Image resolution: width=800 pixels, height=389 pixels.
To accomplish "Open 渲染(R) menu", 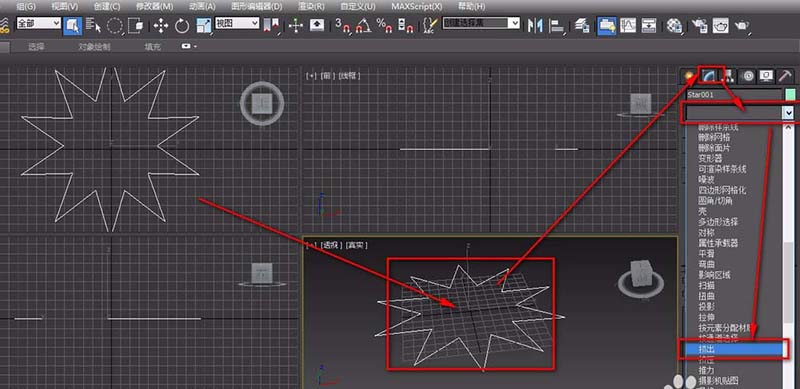I will [x=311, y=7].
